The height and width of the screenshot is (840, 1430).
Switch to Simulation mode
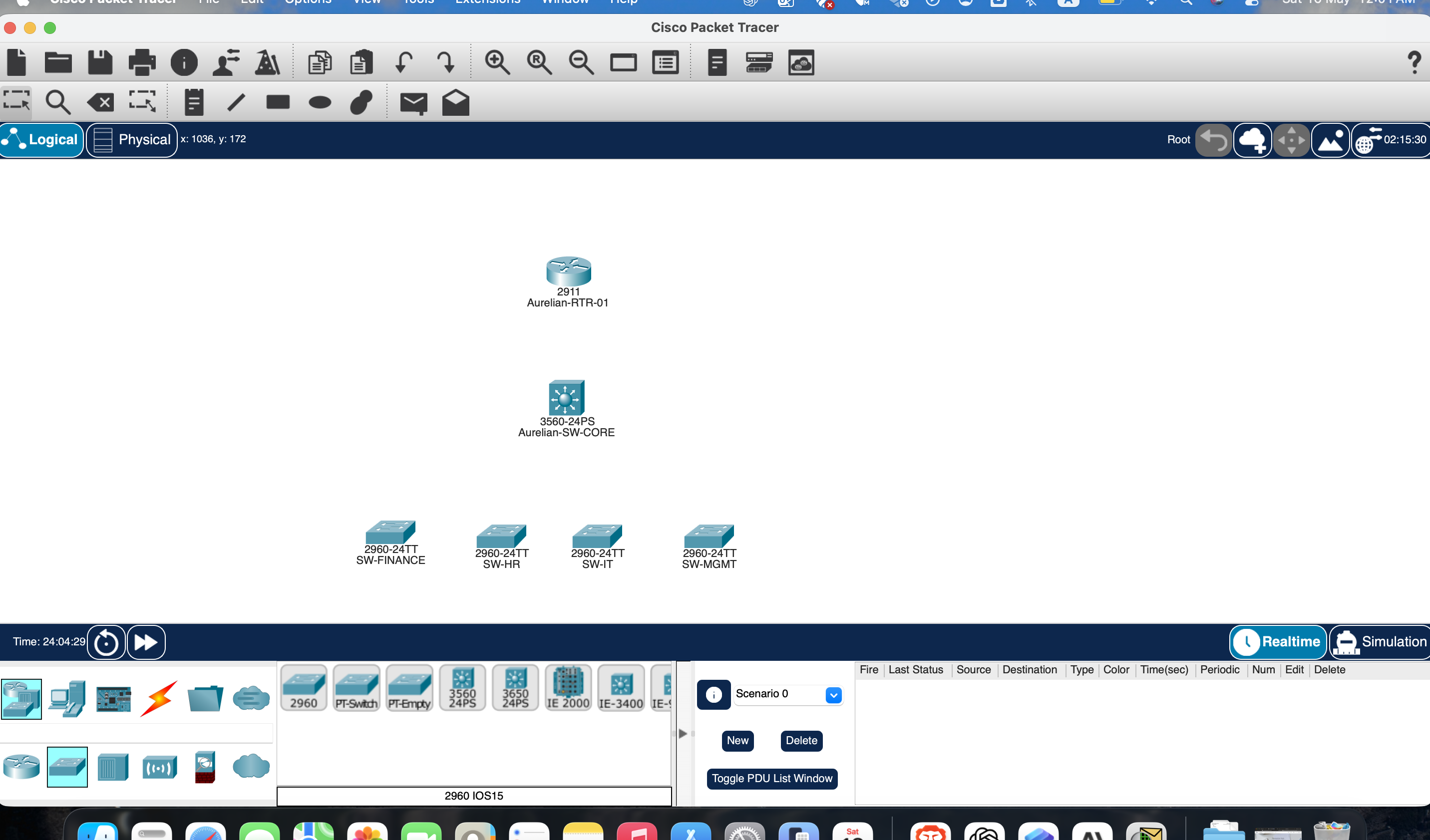coord(1380,641)
